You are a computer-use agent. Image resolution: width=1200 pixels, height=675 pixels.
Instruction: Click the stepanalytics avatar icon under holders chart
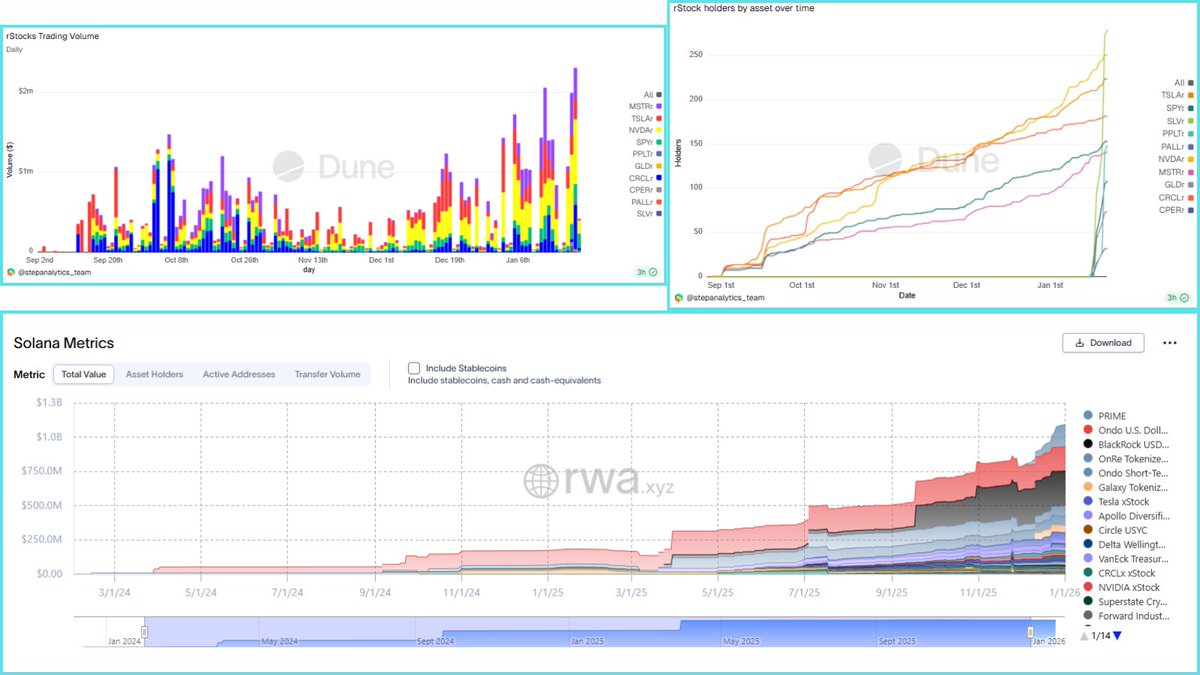pyautogui.click(x=679, y=297)
